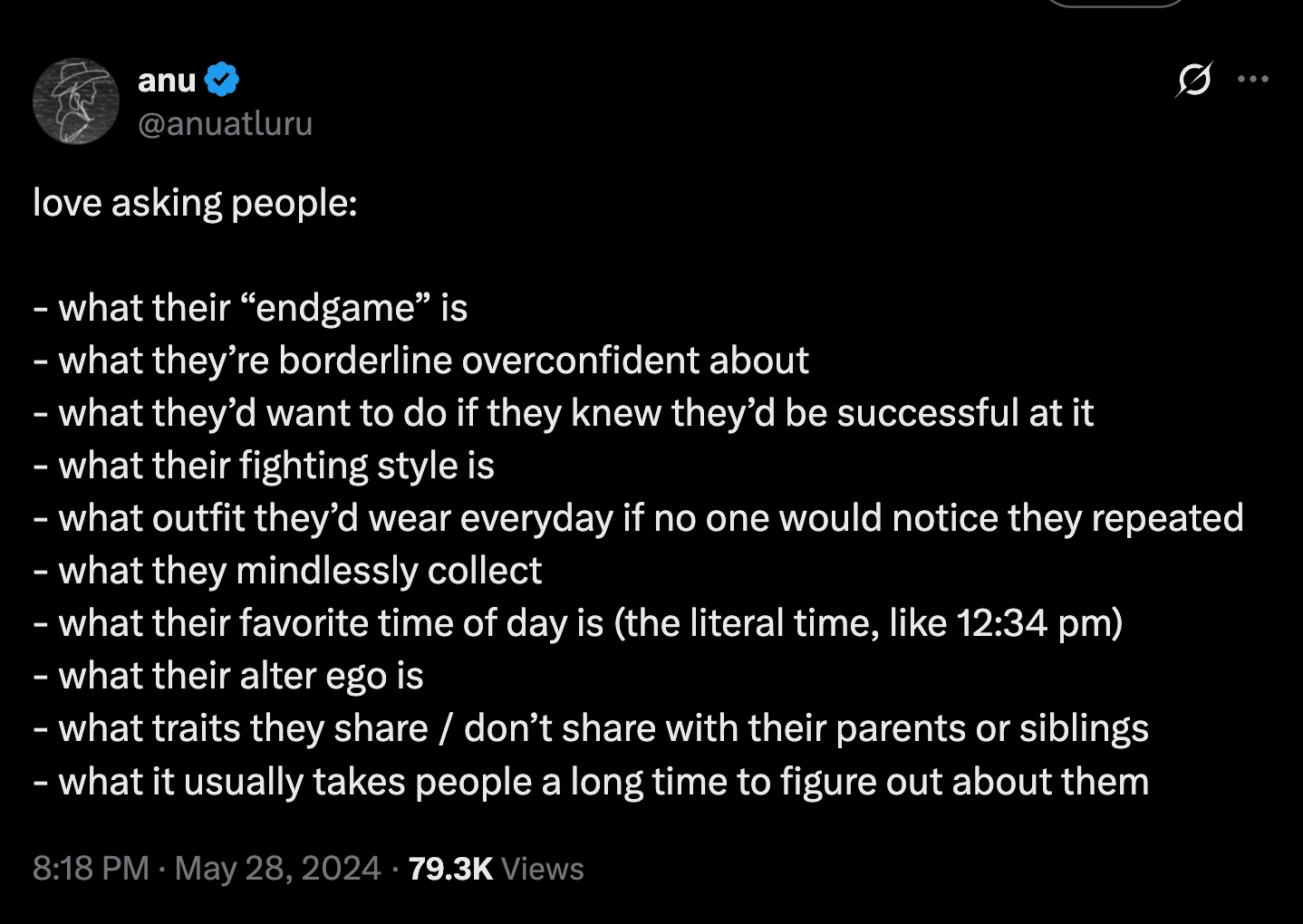Click the line ending "successful at it"

coord(564,413)
